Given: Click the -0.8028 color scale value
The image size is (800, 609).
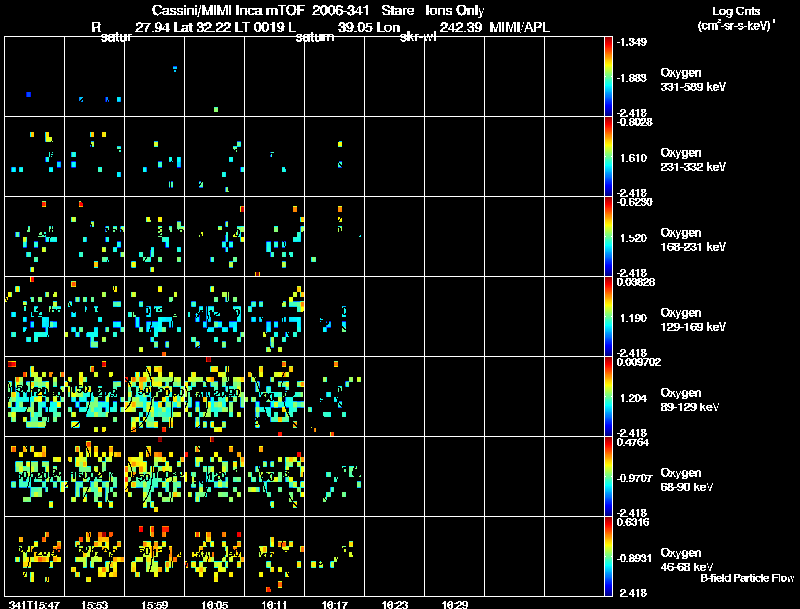Looking at the screenshot, I should pyautogui.click(x=634, y=121).
